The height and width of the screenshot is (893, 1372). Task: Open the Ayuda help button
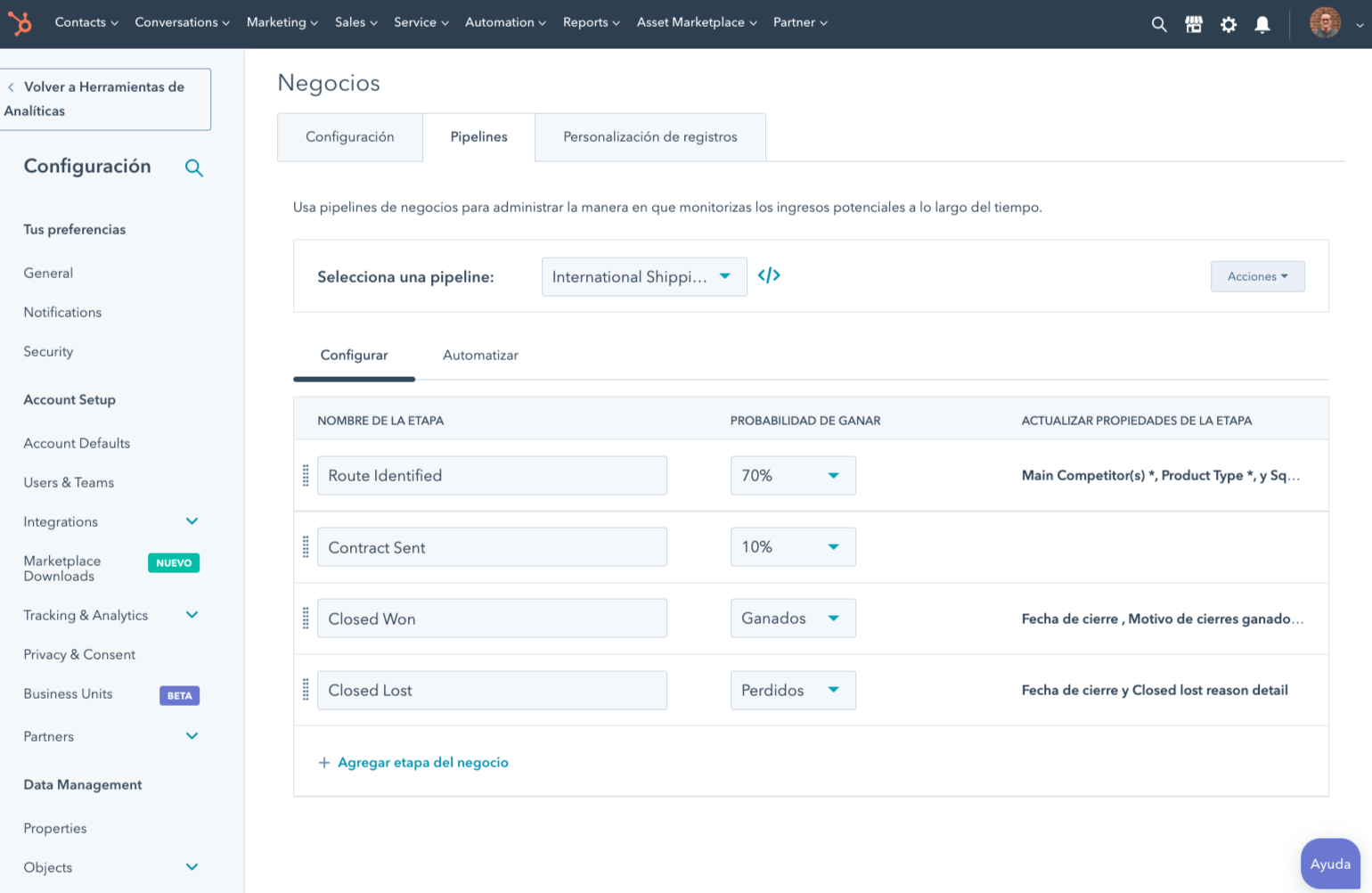(x=1330, y=864)
